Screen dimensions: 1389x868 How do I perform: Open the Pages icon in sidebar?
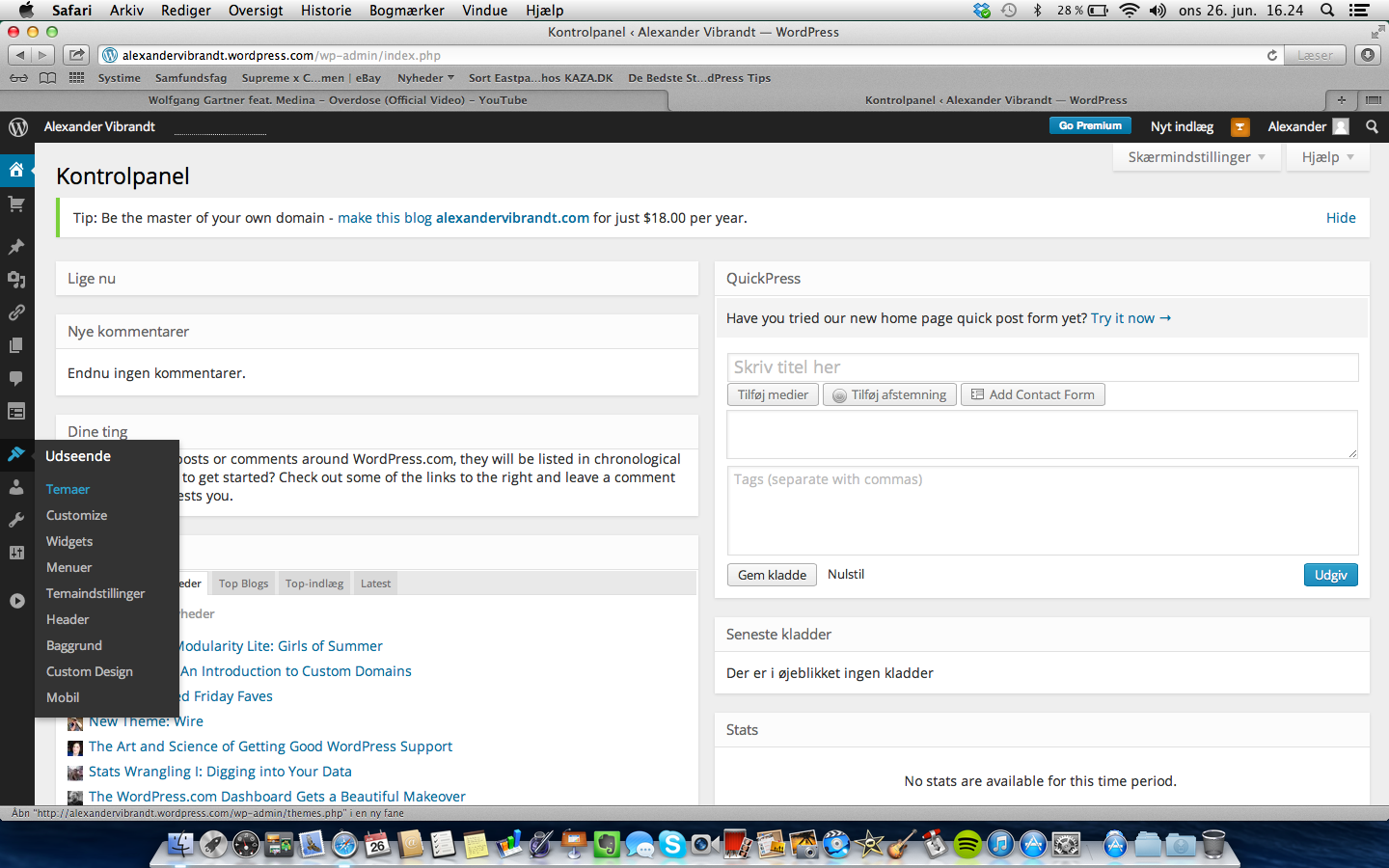(x=16, y=345)
